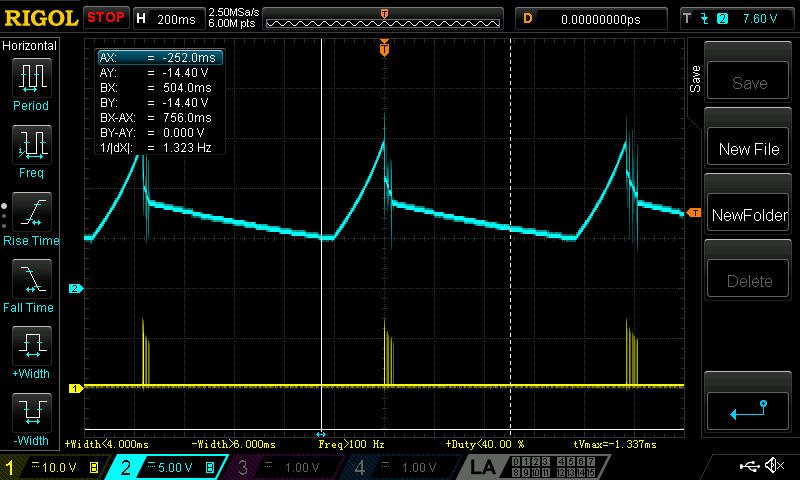Click the falling edge trigger slope icon
Image resolution: width=800 pixels, height=480 pixels.
click(x=705, y=19)
